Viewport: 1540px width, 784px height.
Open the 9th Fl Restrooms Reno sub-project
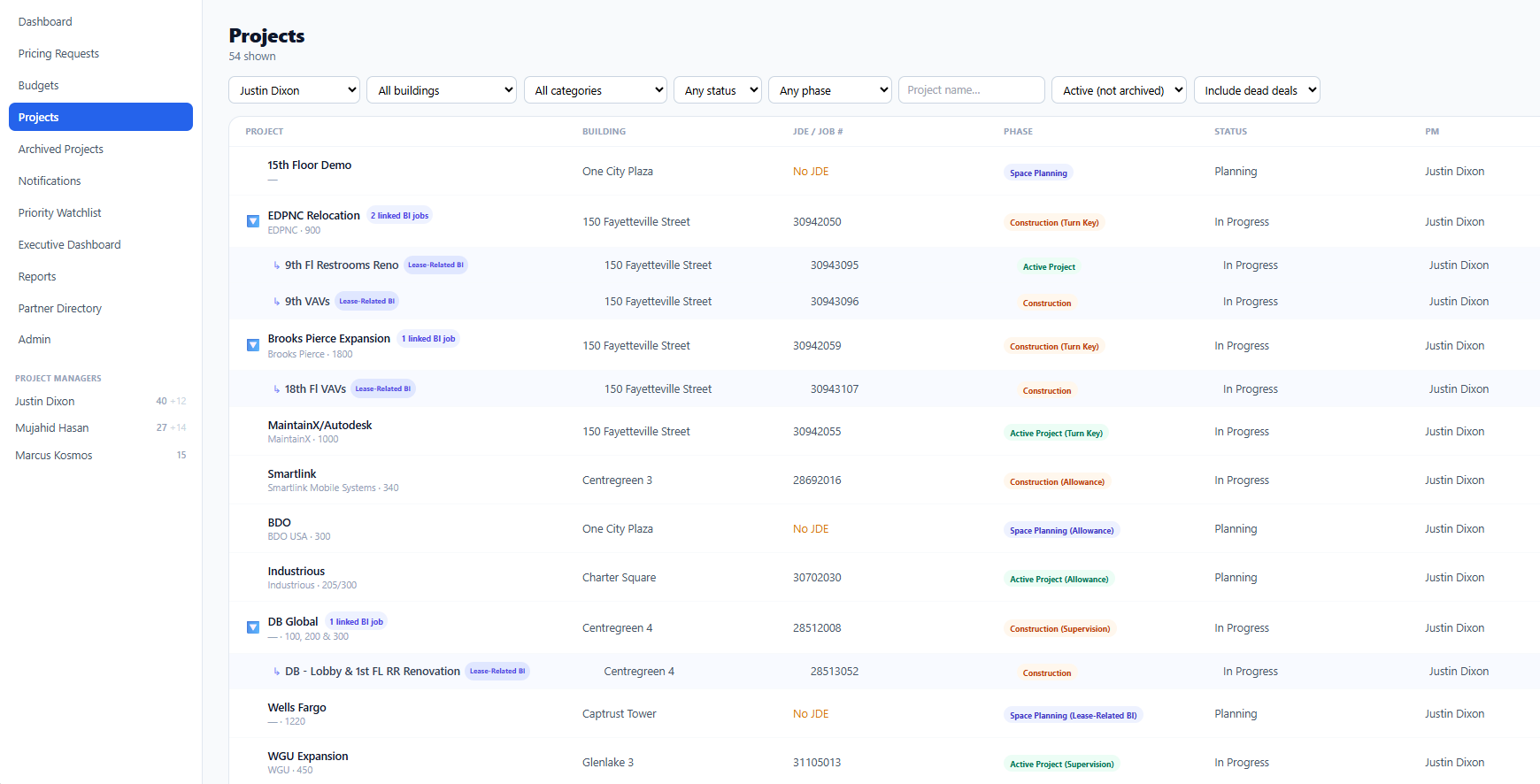[x=342, y=265]
